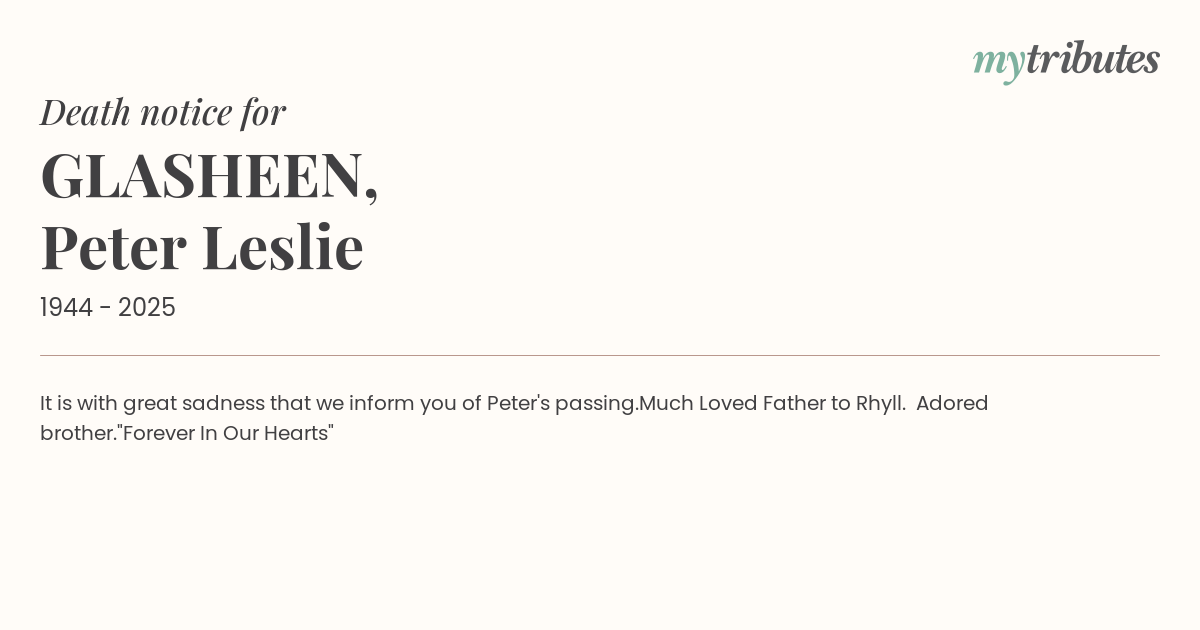Image resolution: width=1200 pixels, height=630 pixels.
Task: Click the death year 2025
Action: [147, 308]
